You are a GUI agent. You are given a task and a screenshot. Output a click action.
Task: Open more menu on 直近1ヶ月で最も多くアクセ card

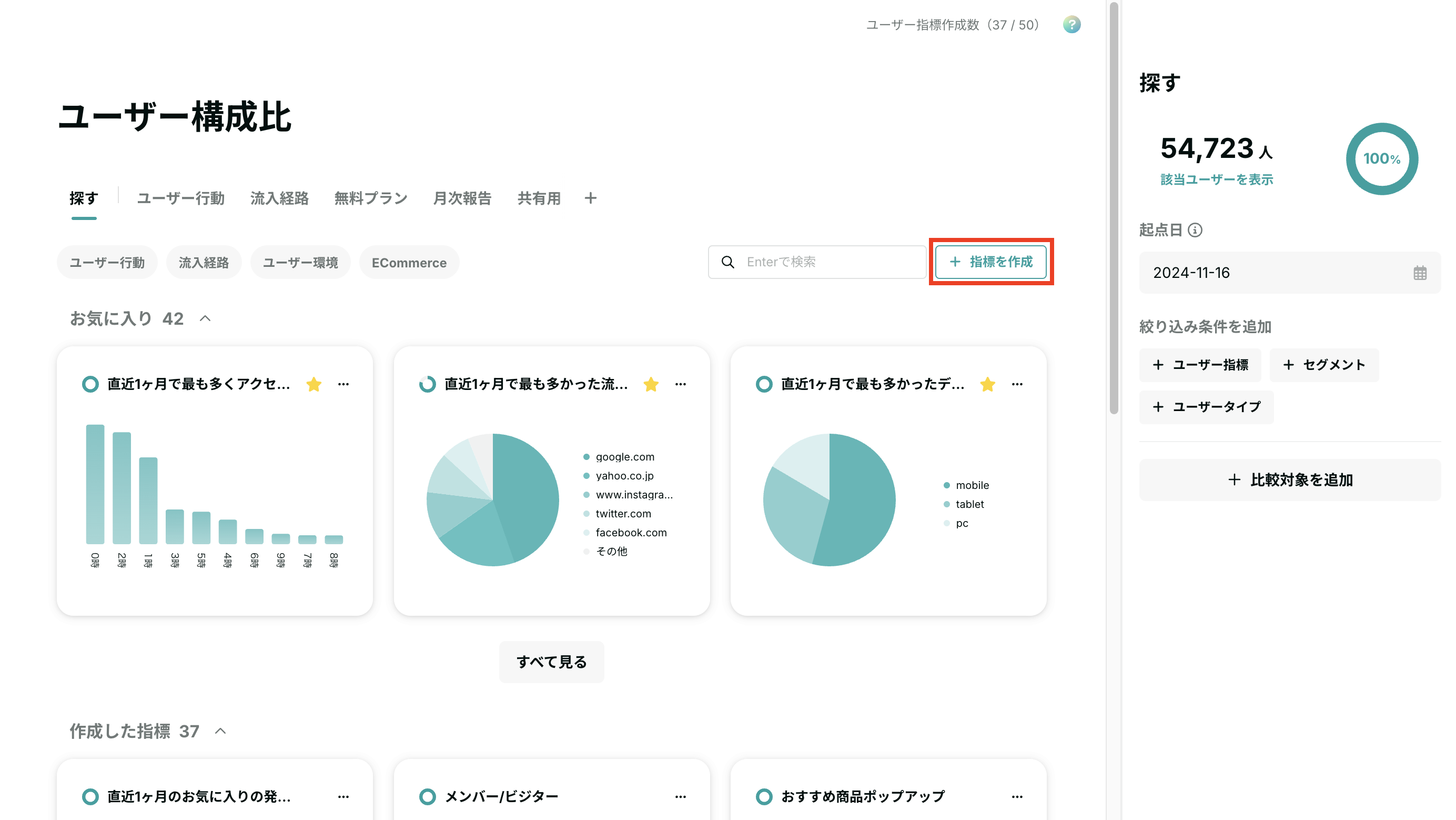point(343,384)
